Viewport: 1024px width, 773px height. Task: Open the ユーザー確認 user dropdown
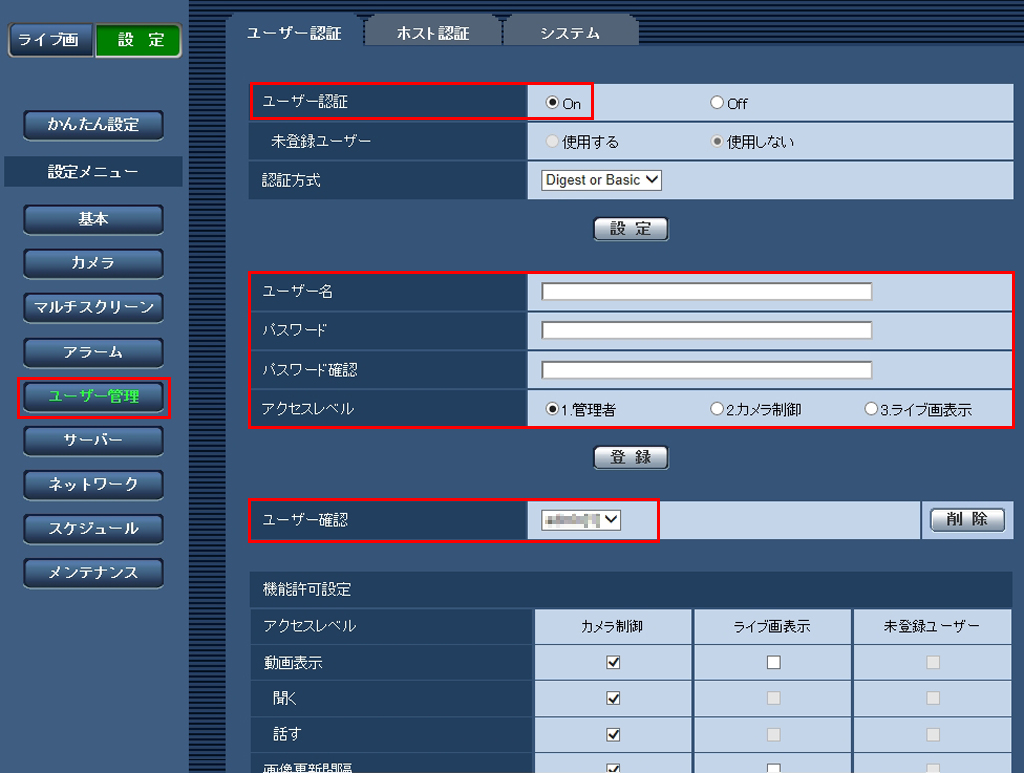point(581,519)
